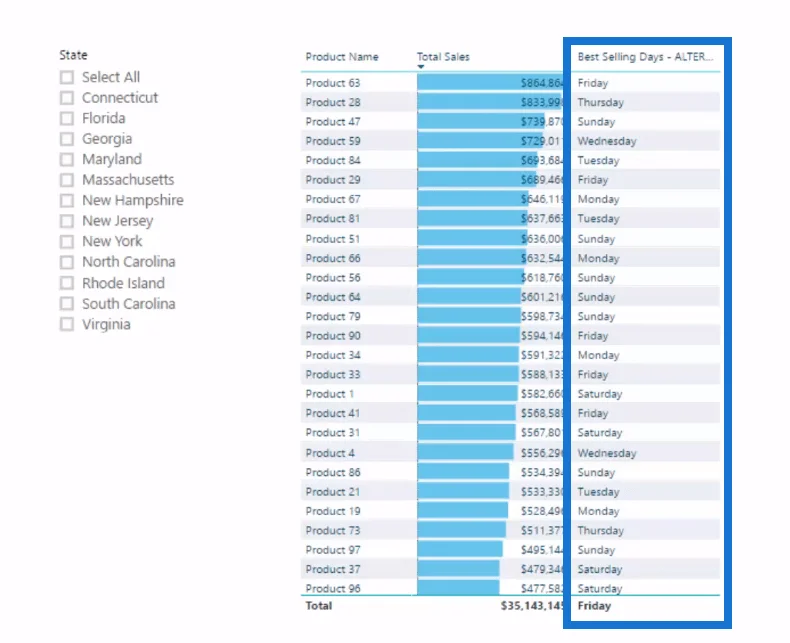
Task: Check the Massachusetts checkbox
Action: coord(67,180)
